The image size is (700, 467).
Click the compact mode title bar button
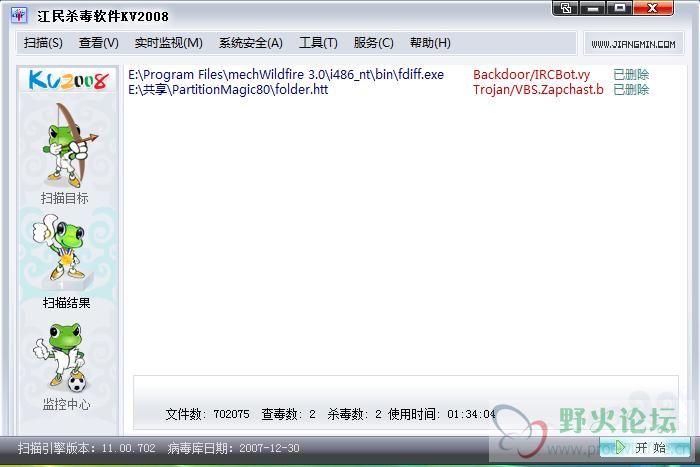point(566,8)
